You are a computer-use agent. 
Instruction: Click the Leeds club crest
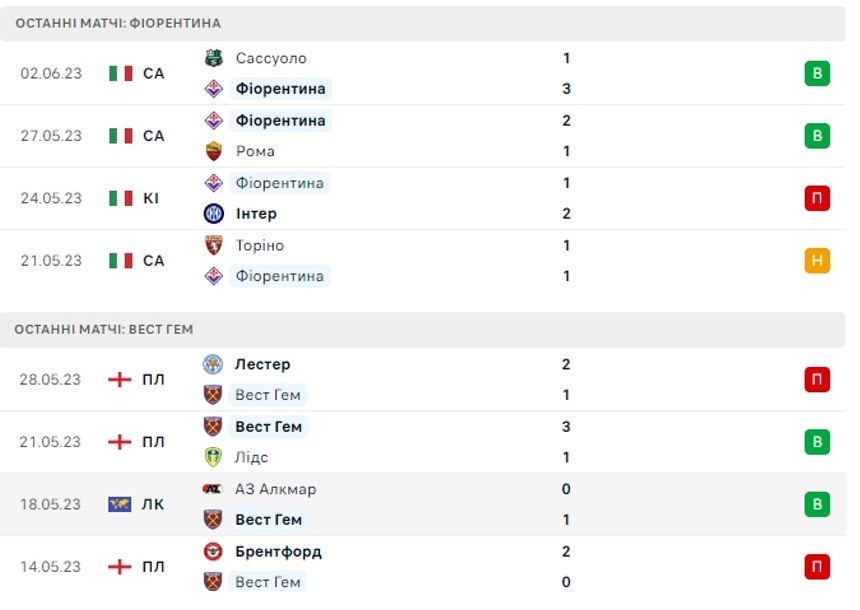click(213, 457)
